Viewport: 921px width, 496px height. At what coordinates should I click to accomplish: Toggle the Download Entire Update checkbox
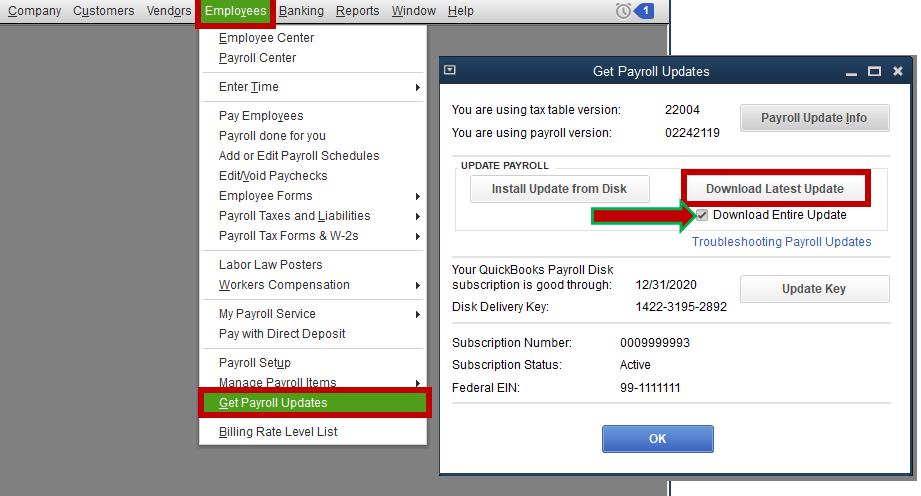click(x=702, y=215)
